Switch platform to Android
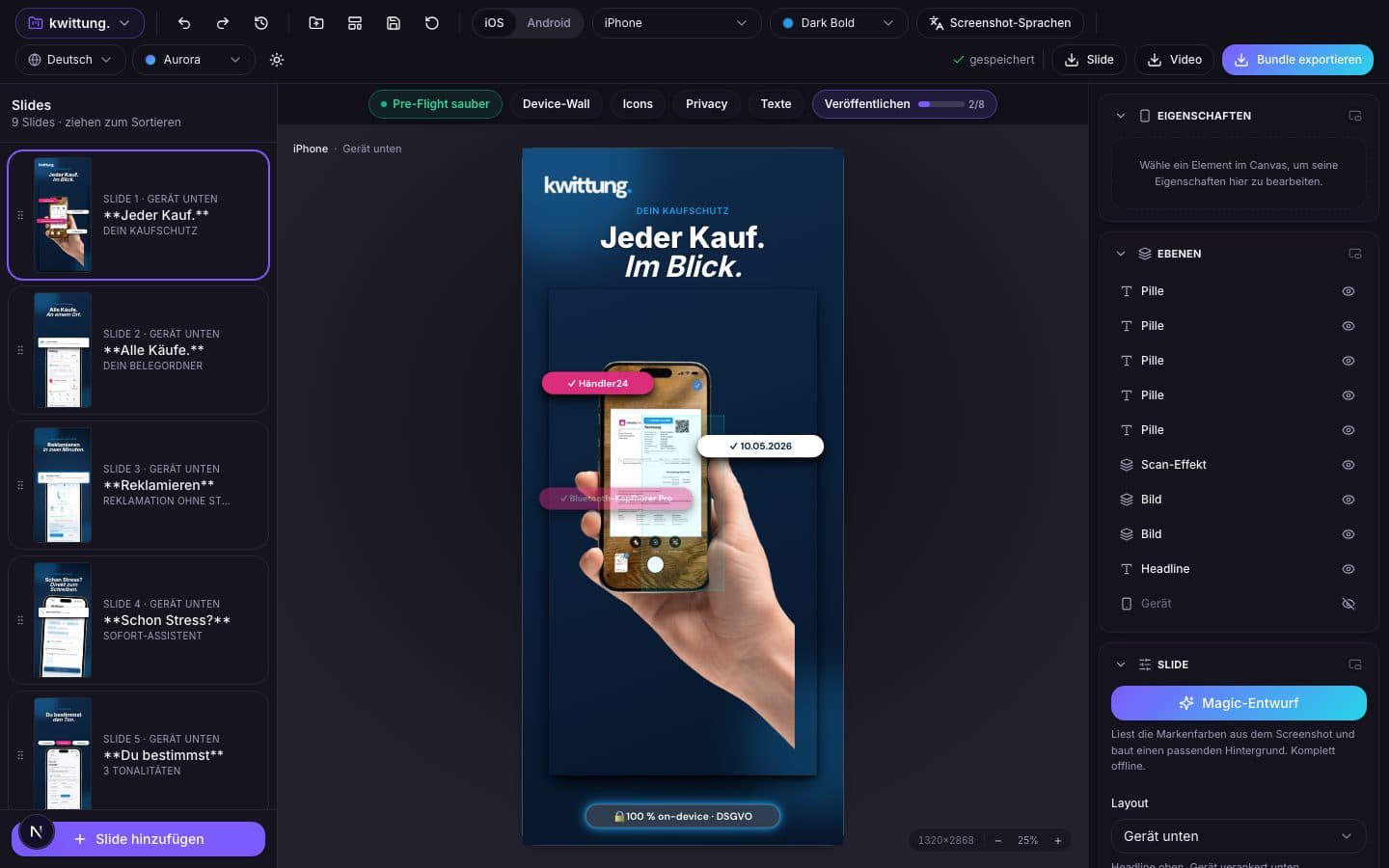Viewport: 1389px width, 868px height. tap(548, 23)
